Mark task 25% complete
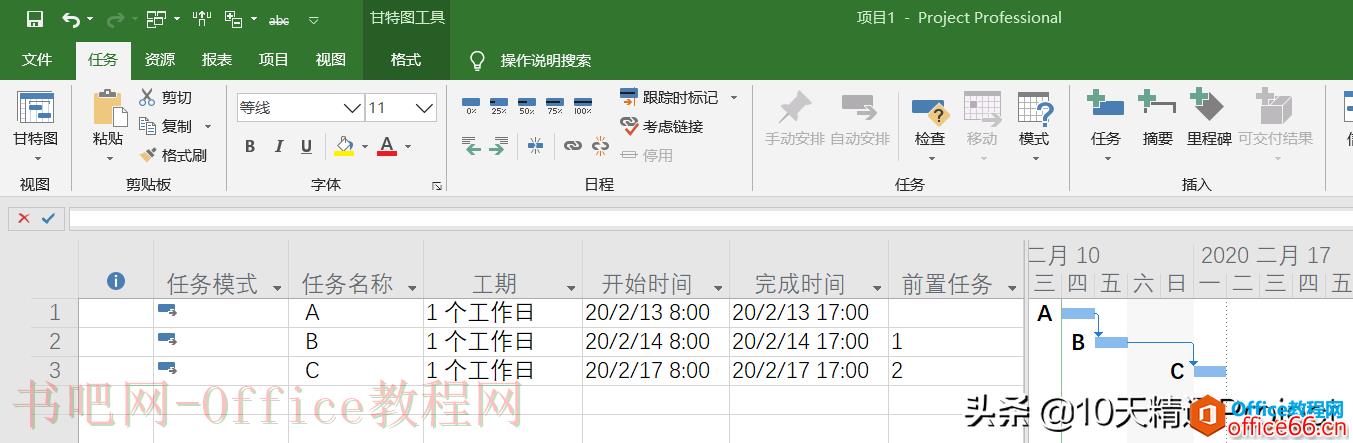Image resolution: width=1353 pixels, height=443 pixels. click(499, 104)
